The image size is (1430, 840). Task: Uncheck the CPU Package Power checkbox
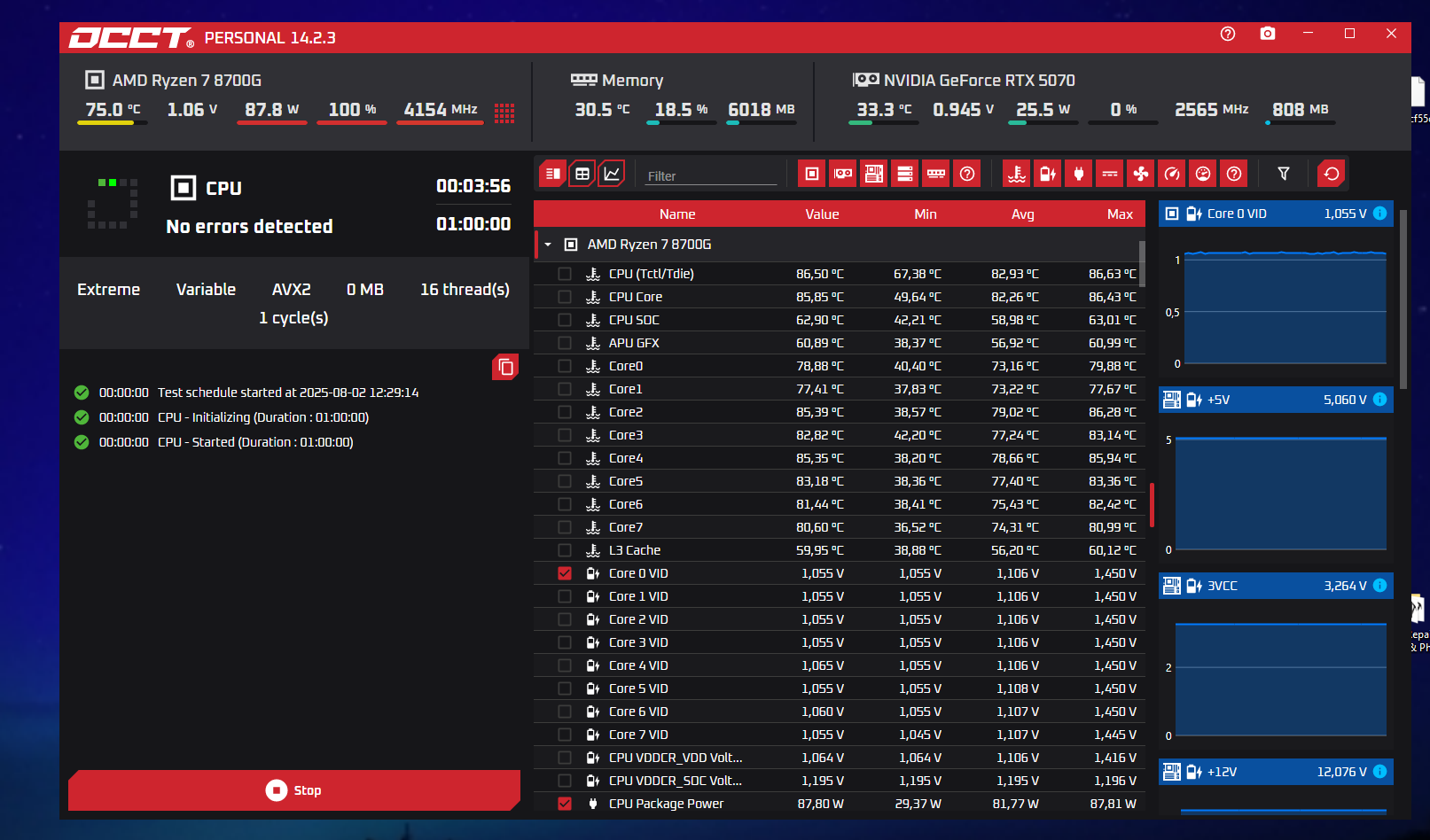tap(565, 804)
